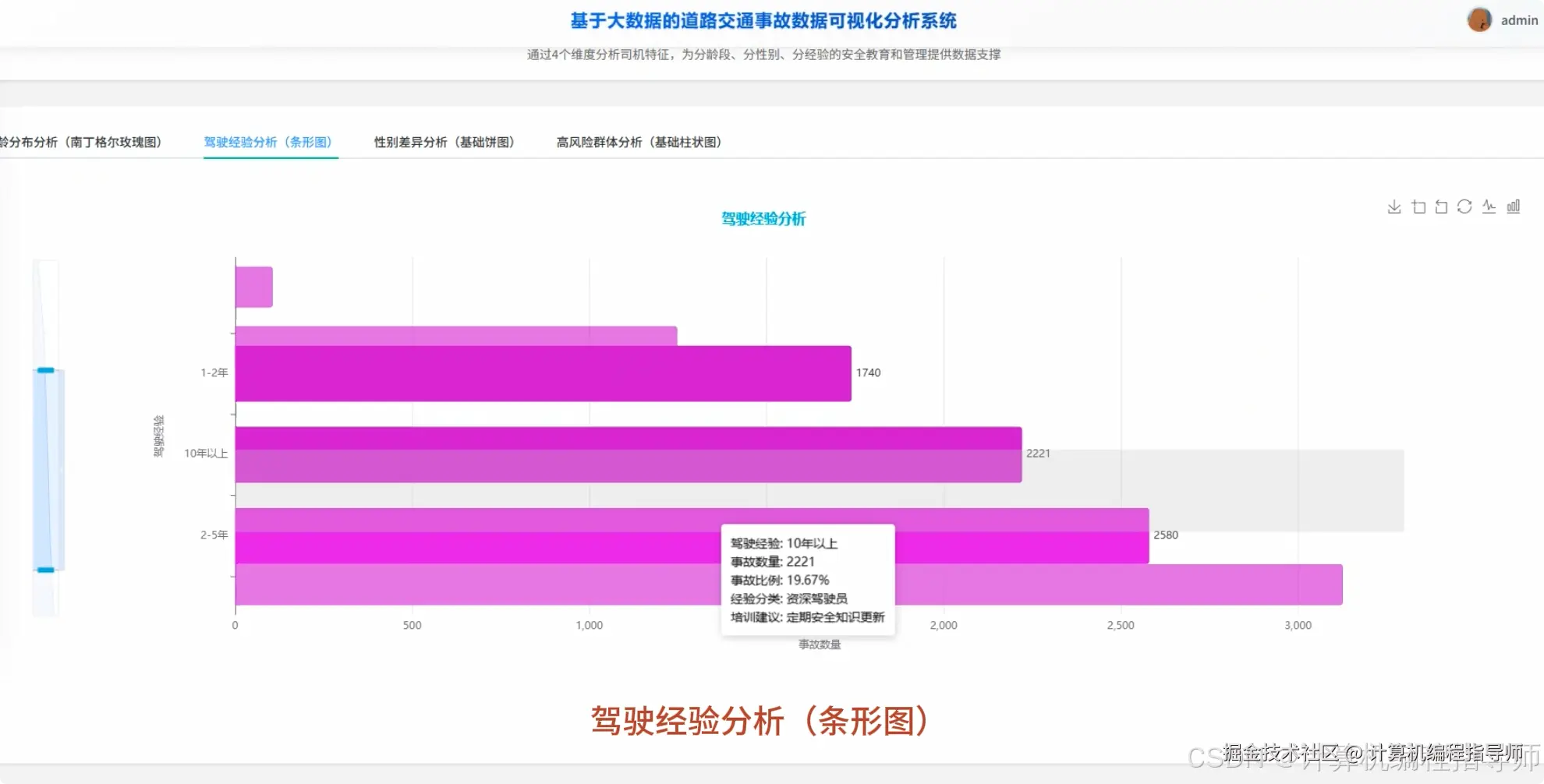Open the 南丁格尔玫瑰图 age distribution tab

pyautogui.click(x=81, y=142)
